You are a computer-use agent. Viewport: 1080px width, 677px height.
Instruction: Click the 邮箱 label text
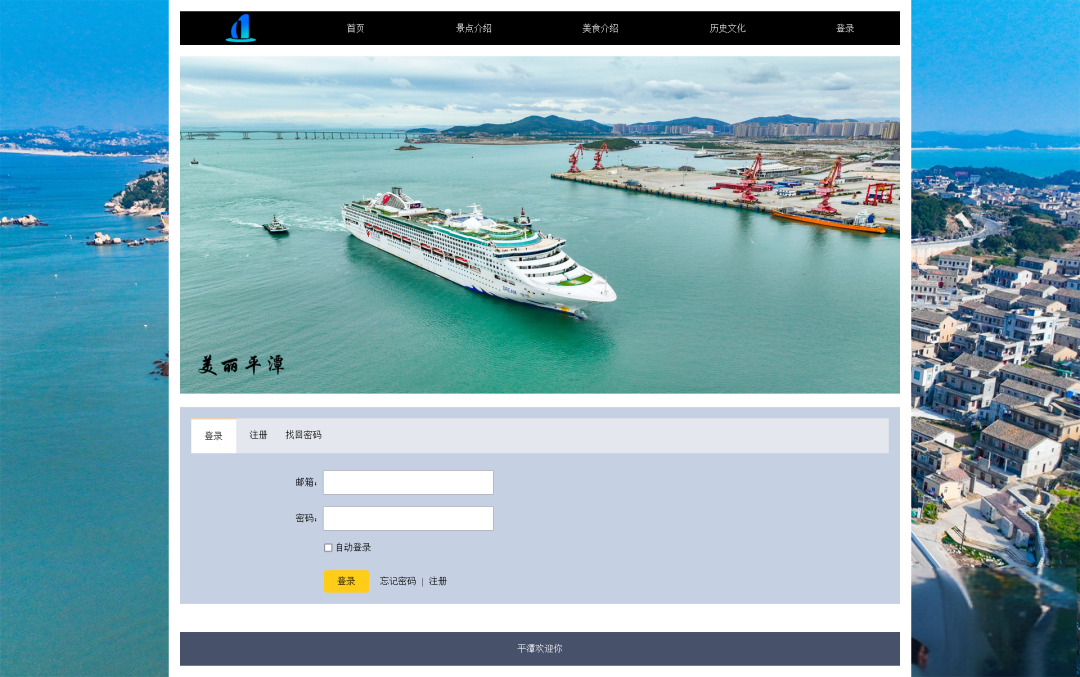click(305, 482)
